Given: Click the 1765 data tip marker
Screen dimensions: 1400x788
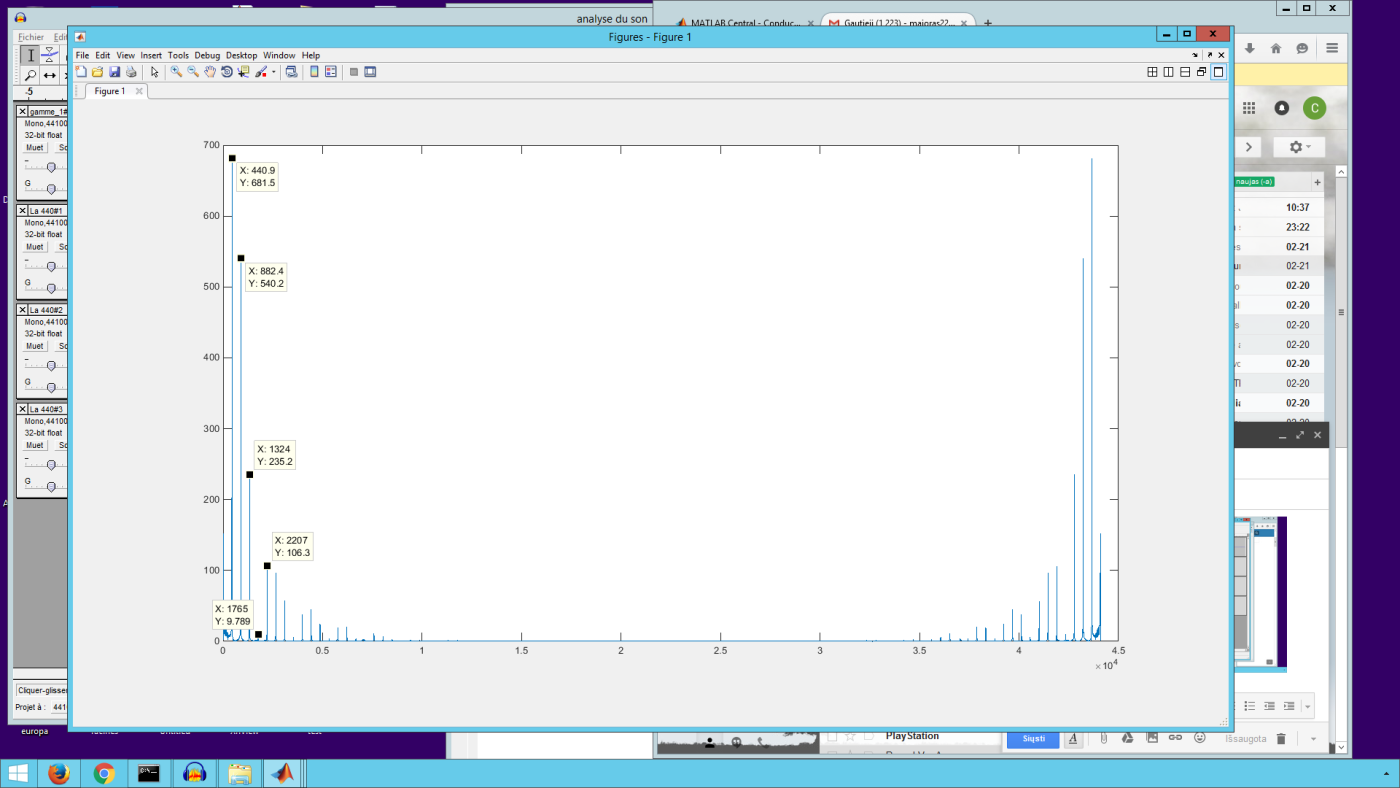Looking at the screenshot, I should pyautogui.click(x=258, y=634).
